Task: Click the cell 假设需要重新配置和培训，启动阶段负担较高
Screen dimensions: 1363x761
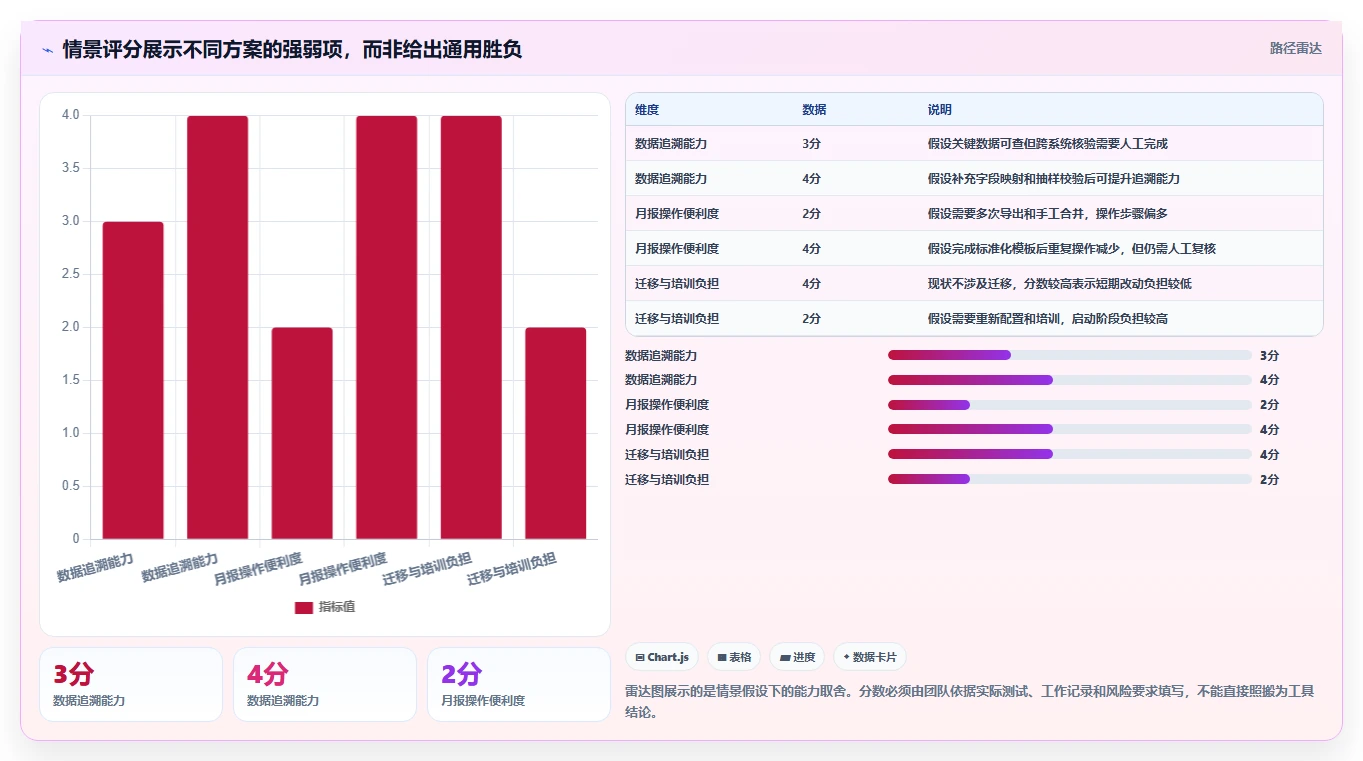Action: pos(1047,319)
